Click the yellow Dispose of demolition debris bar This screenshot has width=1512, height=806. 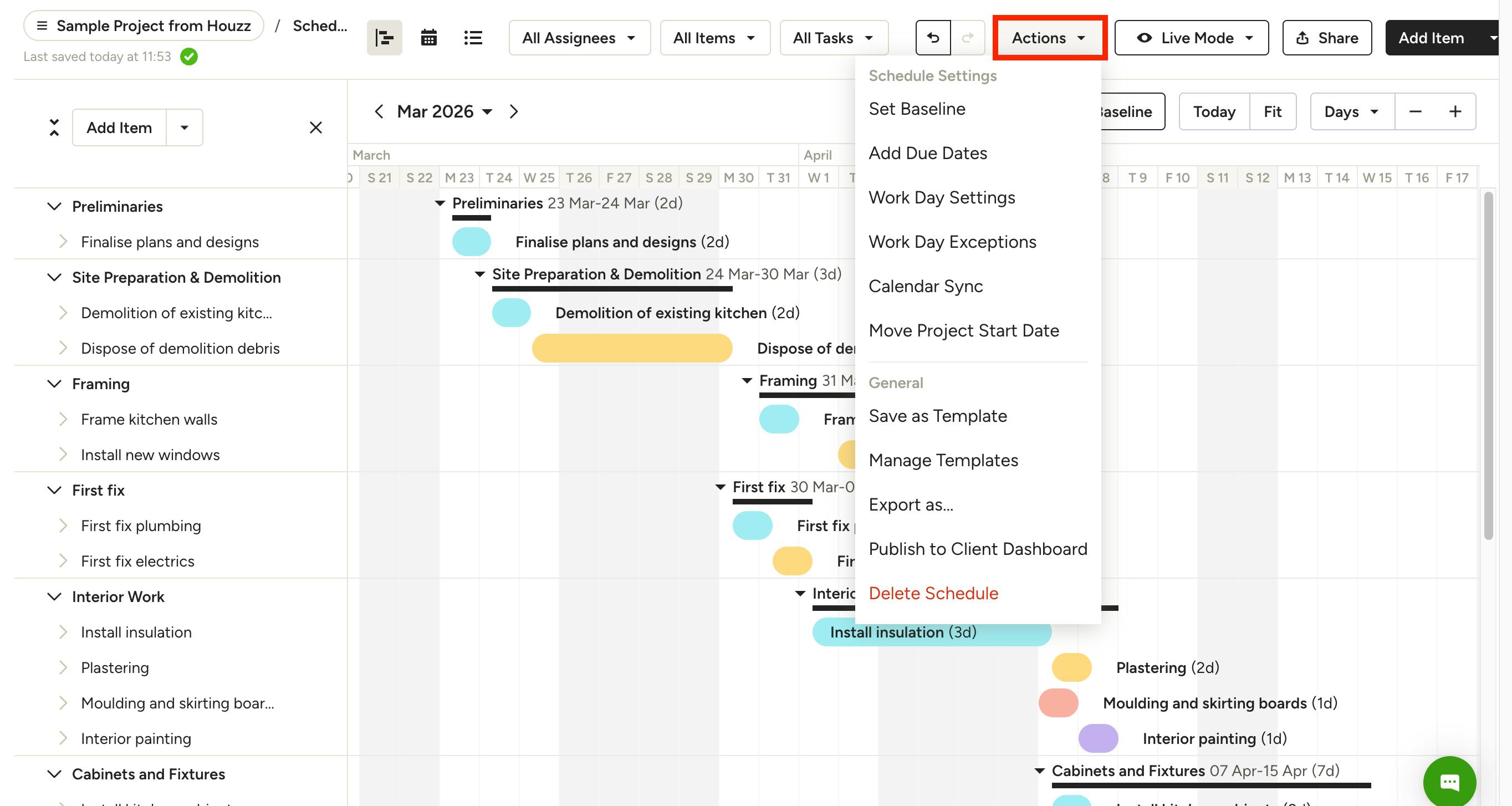632,348
